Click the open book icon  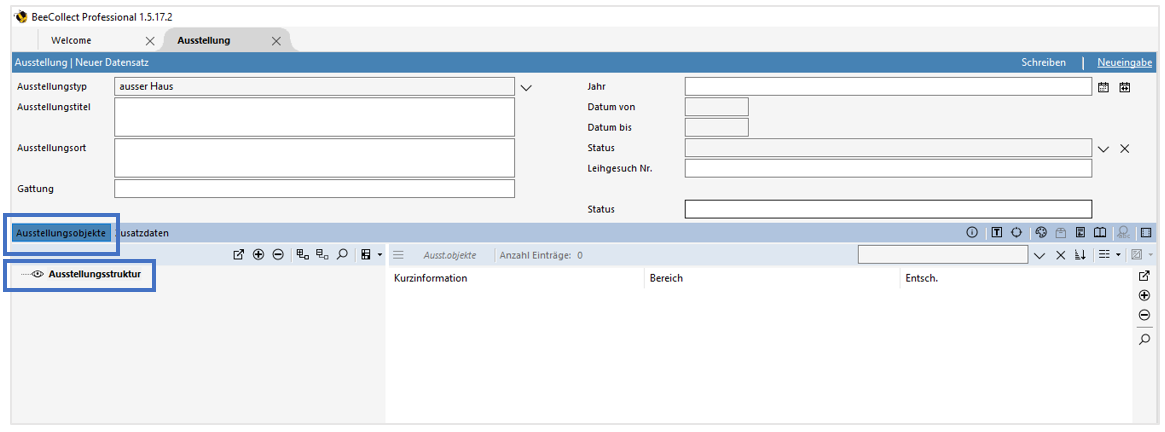click(1099, 233)
